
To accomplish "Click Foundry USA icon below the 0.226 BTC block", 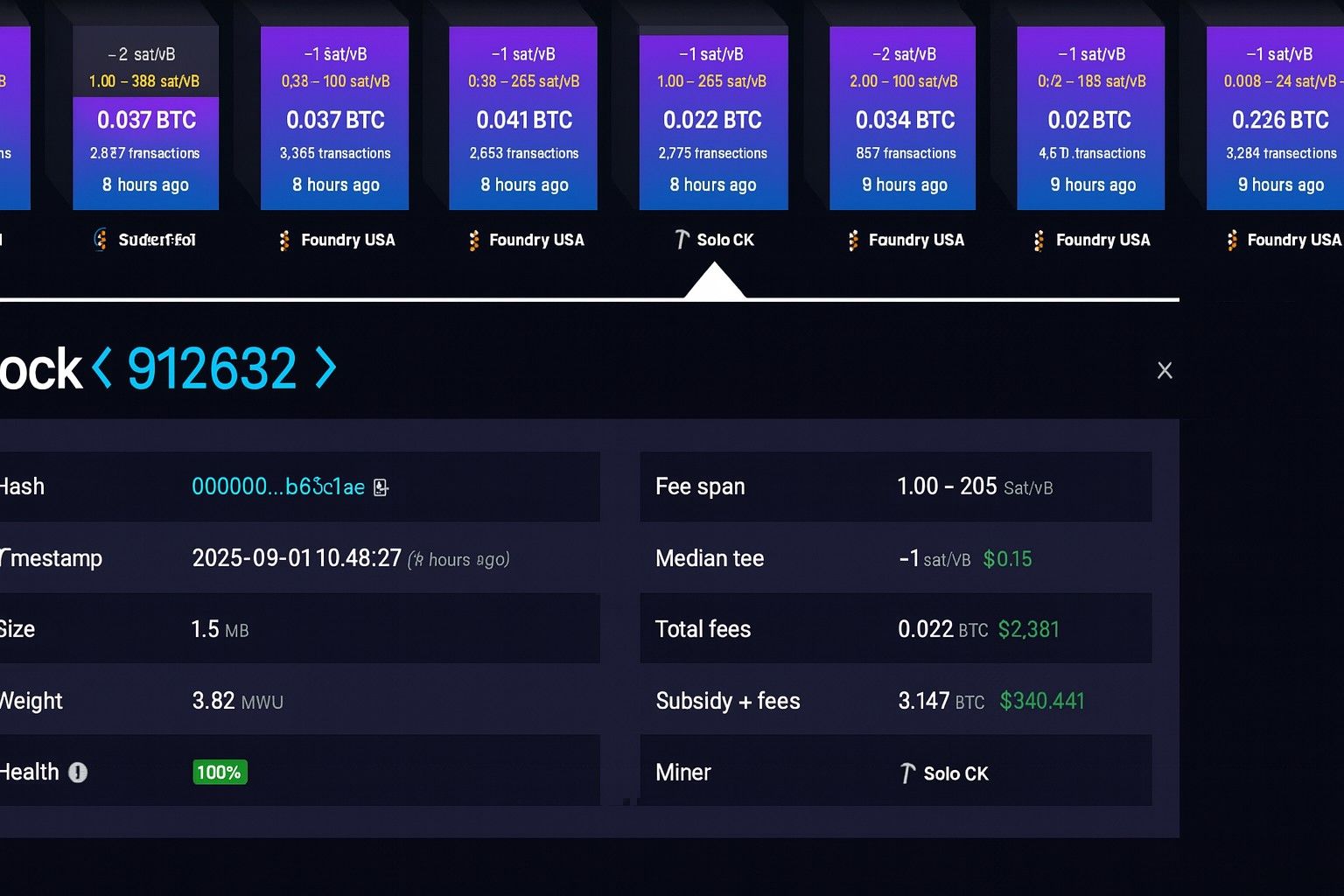I will pyautogui.click(x=1231, y=241).
